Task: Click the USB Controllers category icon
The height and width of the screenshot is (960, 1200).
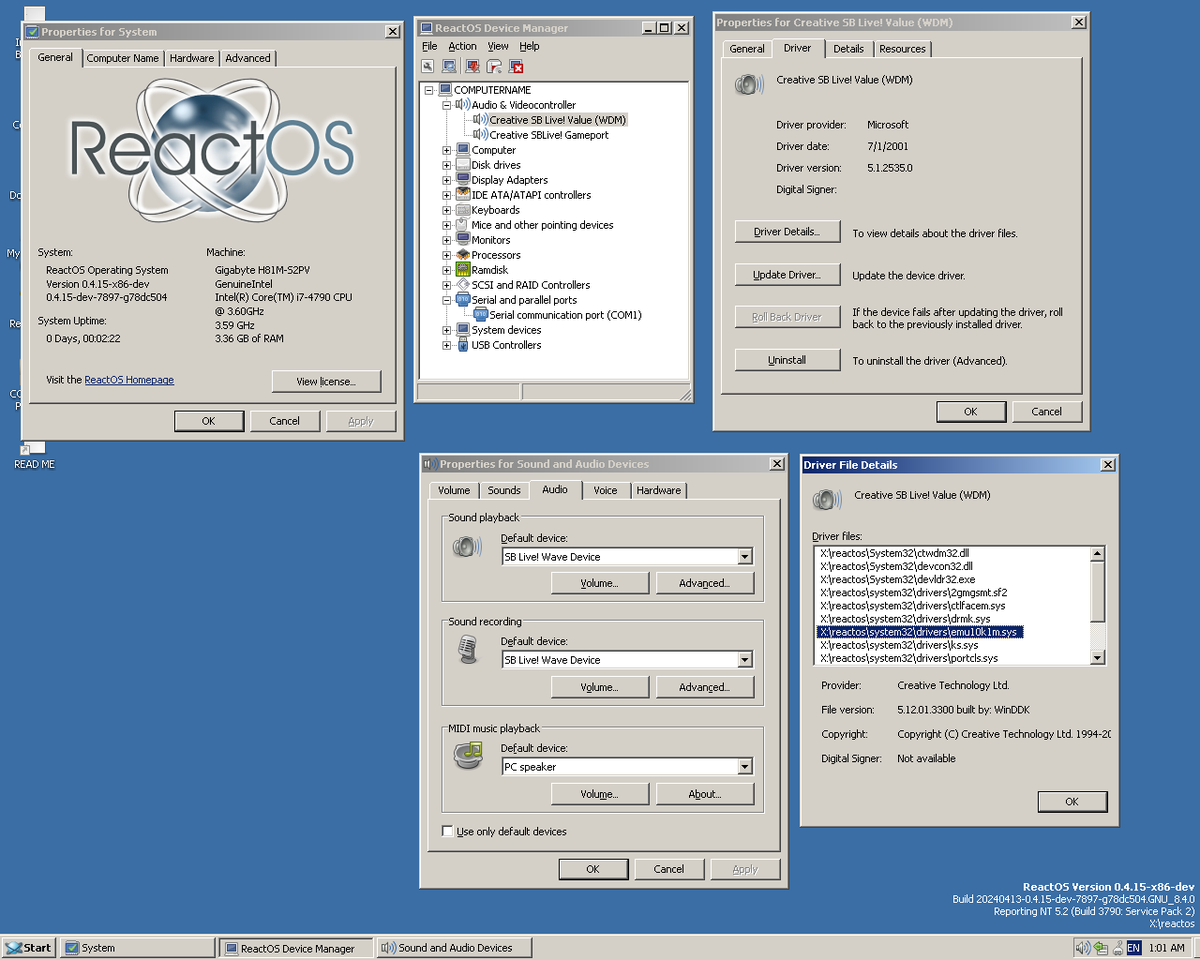Action: click(x=463, y=345)
